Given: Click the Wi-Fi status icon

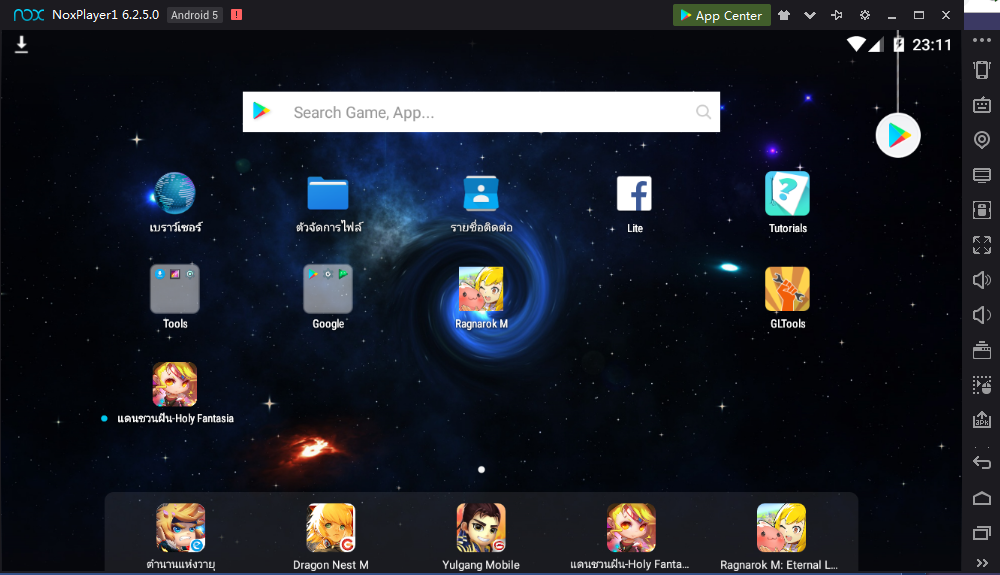Looking at the screenshot, I should tap(856, 44).
